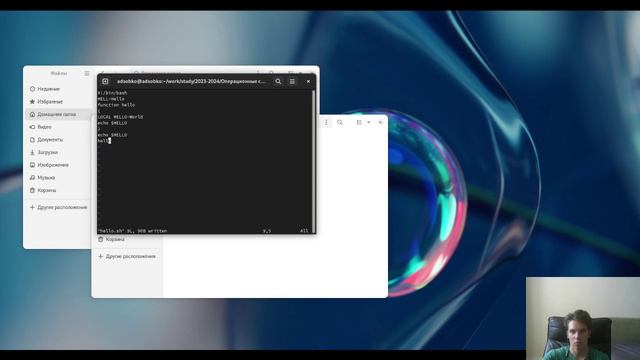Open search in the lower Files window
This screenshot has width=640, height=360.
click(340, 122)
